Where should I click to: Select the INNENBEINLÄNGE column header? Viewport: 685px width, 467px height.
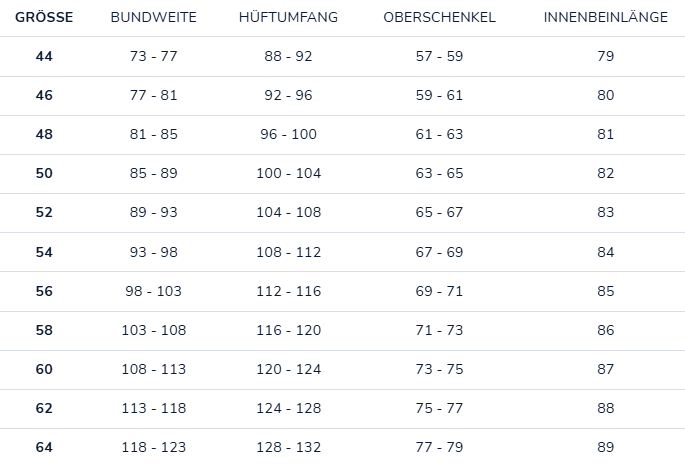point(605,18)
